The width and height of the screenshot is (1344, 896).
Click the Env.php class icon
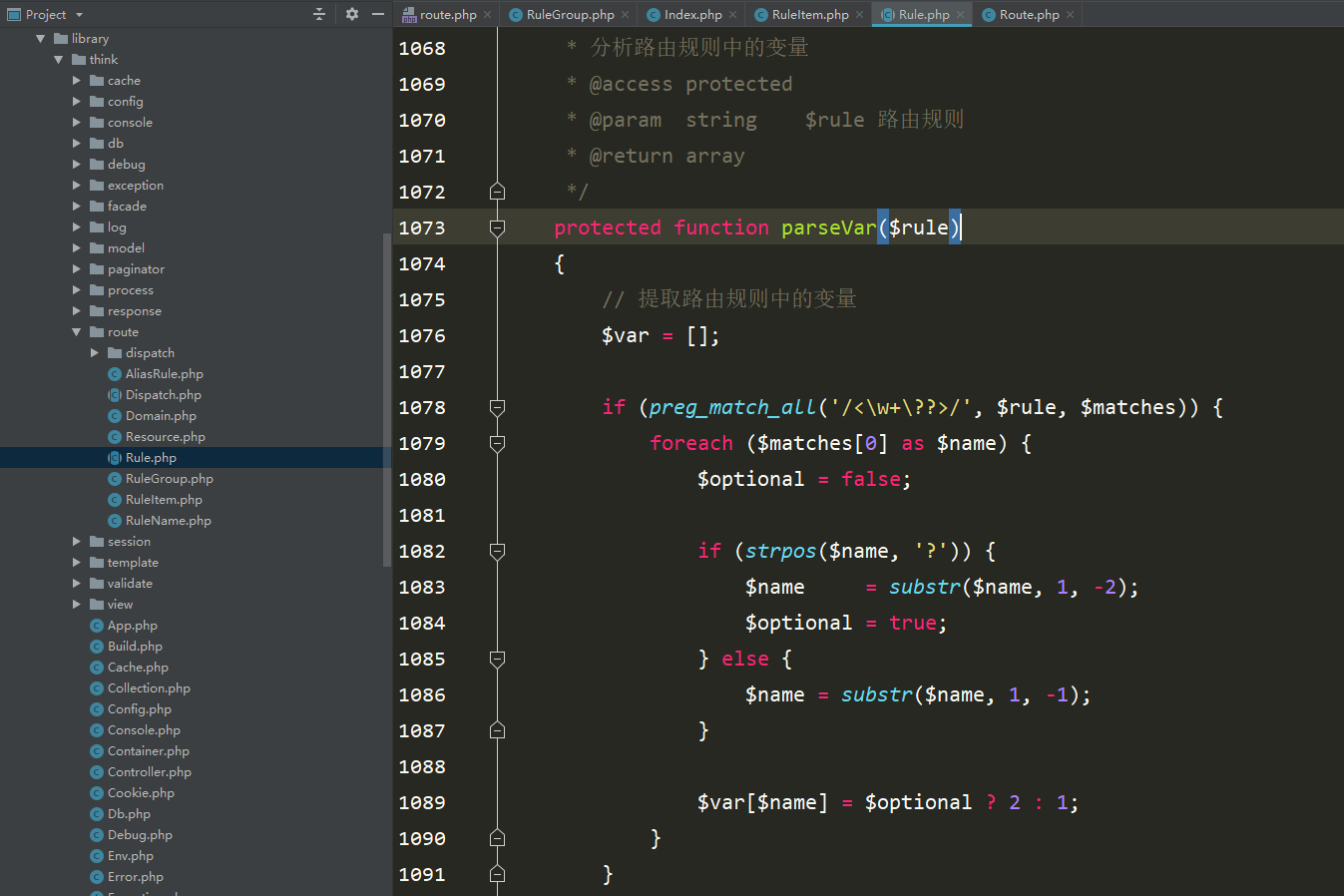(x=97, y=856)
